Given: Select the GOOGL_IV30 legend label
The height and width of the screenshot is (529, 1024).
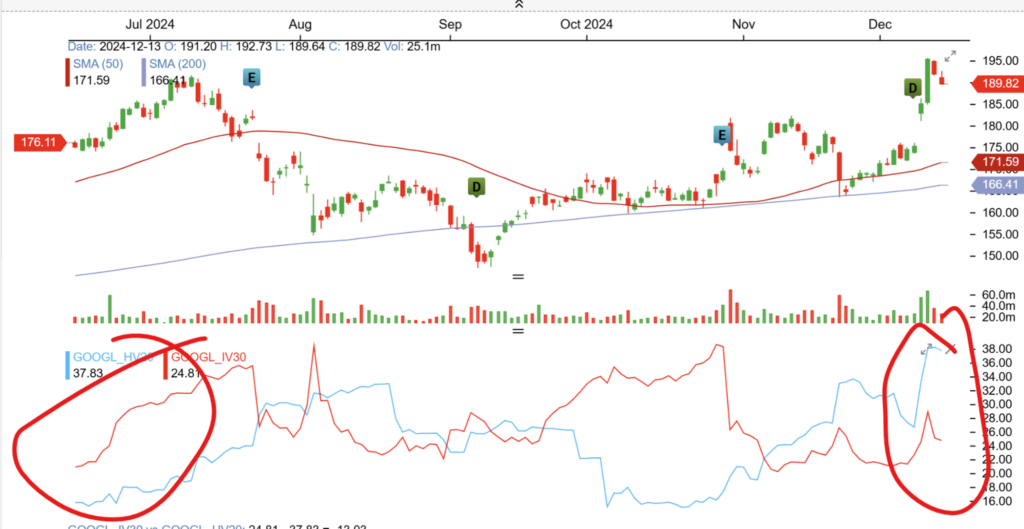Looking at the screenshot, I should (x=208, y=357).
